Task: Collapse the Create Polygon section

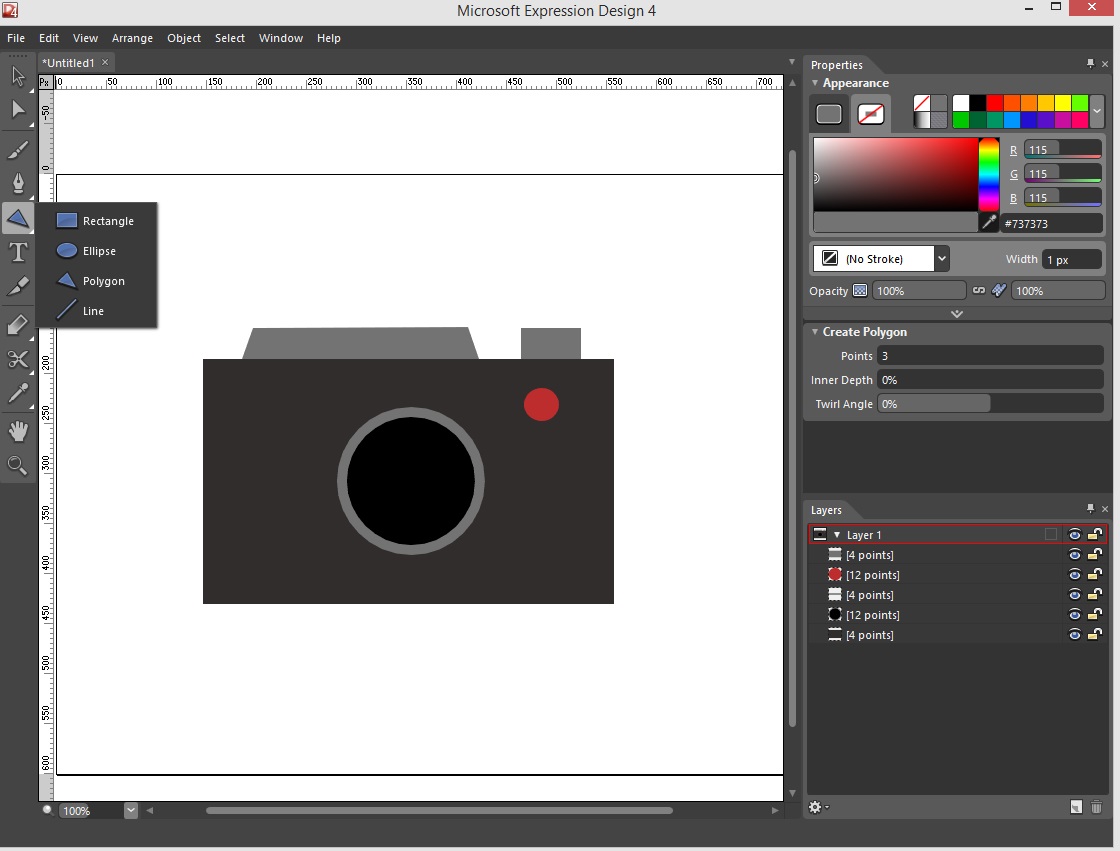Action: [815, 332]
